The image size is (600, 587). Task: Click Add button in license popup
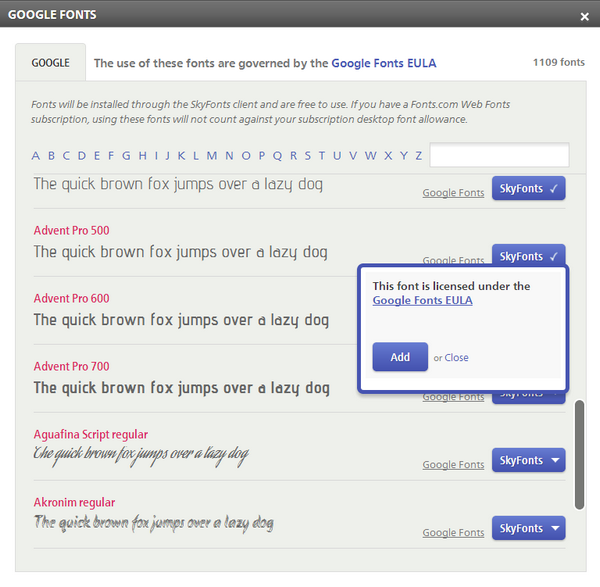click(400, 357)
